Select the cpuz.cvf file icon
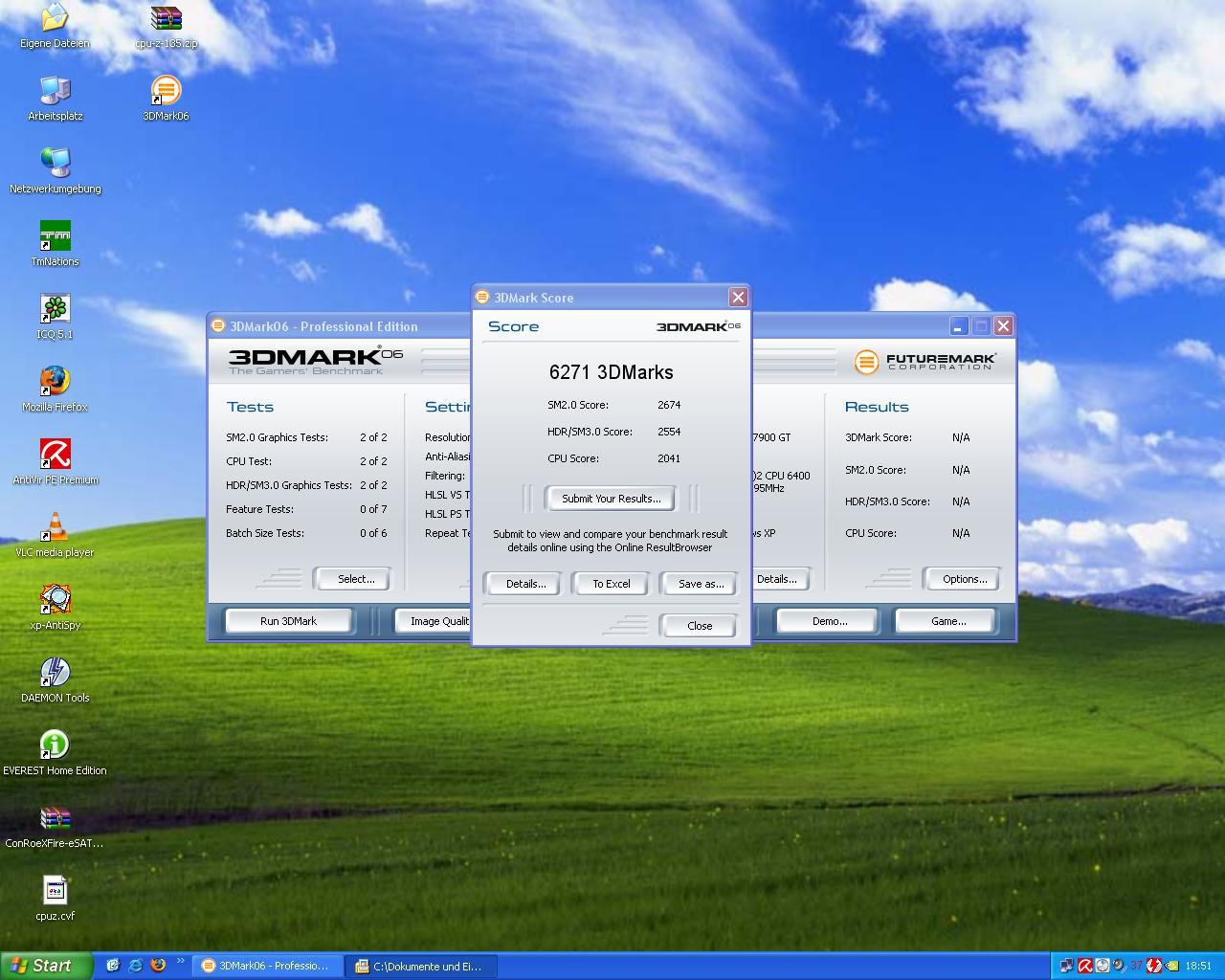 point(55,899)
